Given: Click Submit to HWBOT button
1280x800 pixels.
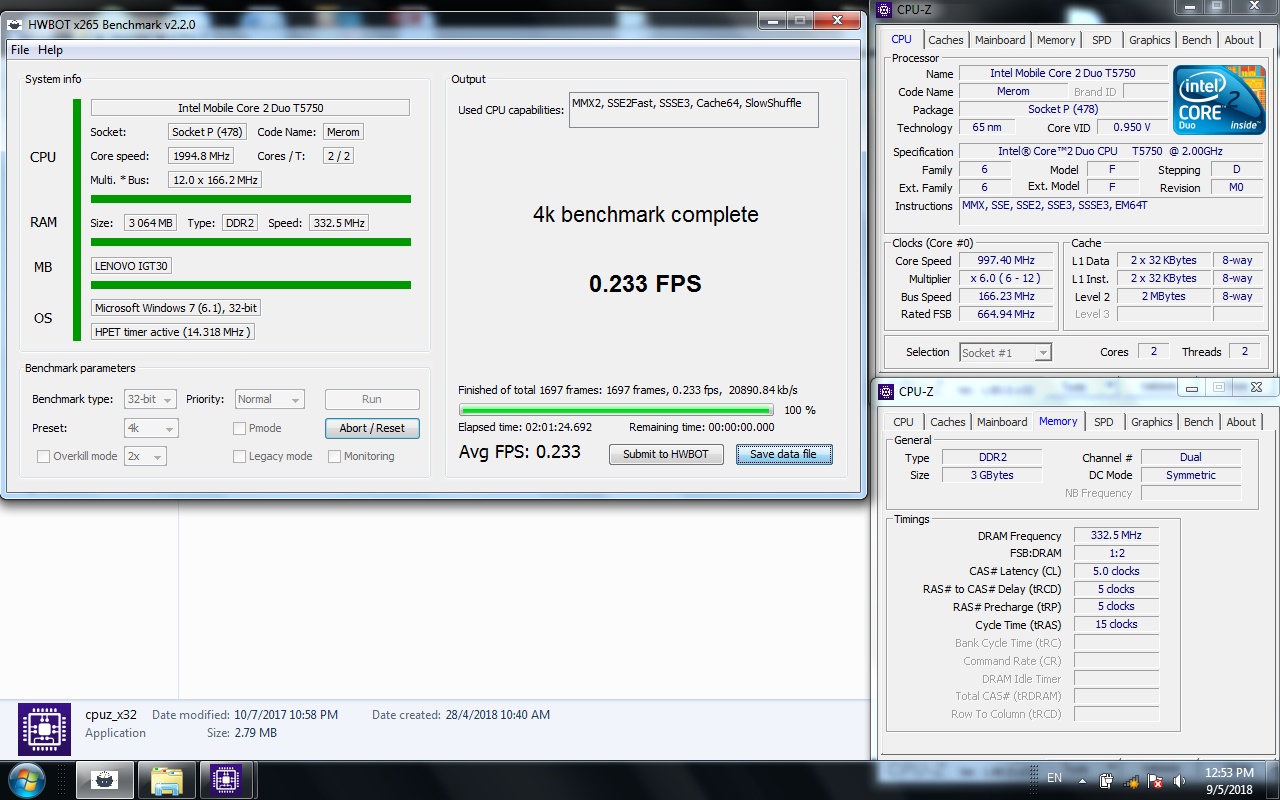Looking at the screenshot, I should click(x=666, y=454).
